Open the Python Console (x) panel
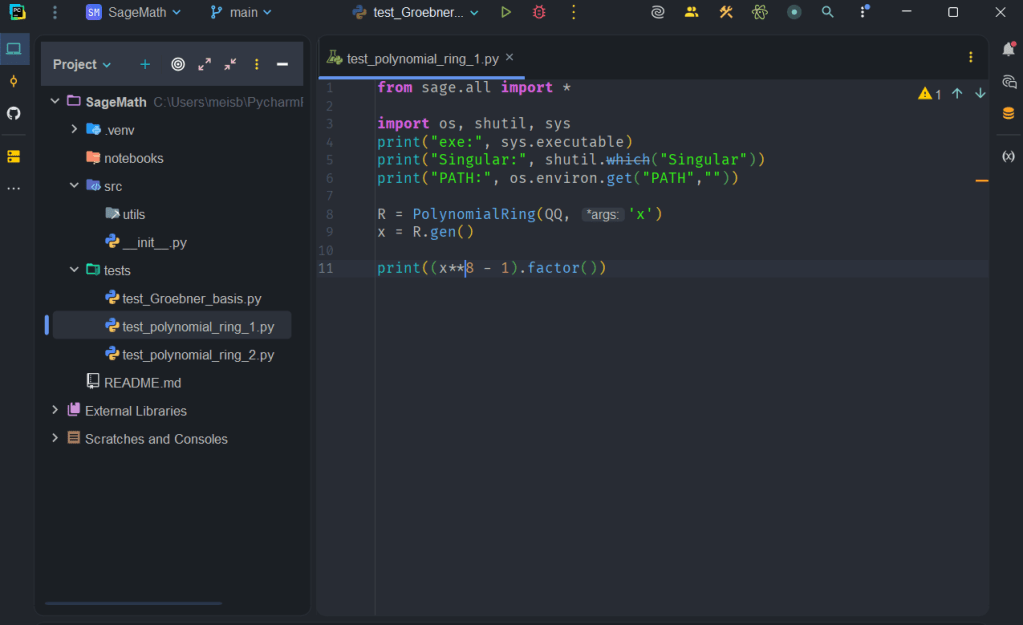 (1009, 156)
